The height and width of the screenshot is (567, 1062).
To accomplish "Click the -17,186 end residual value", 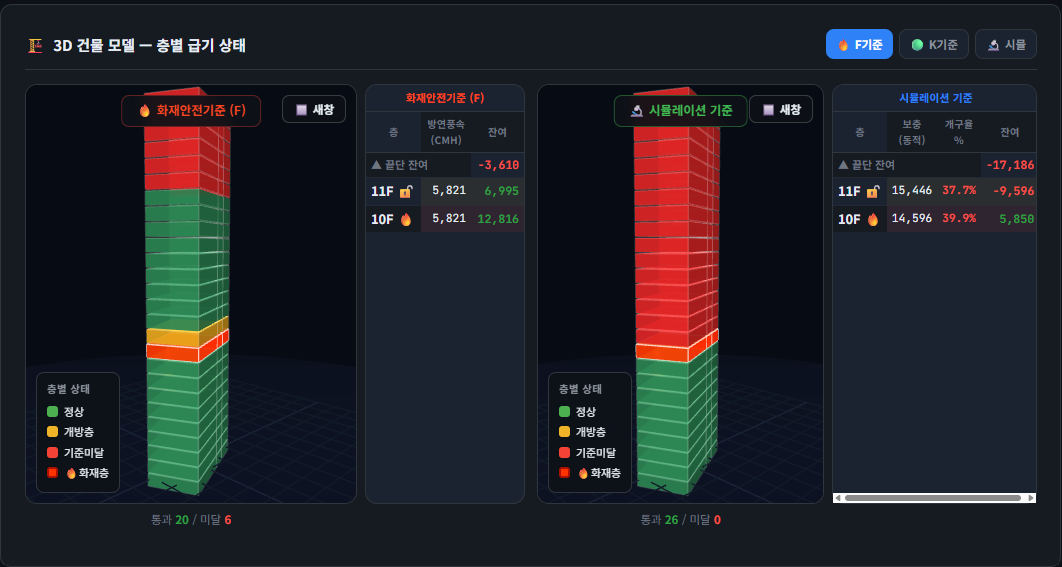I will click(x=1011, y=165).
